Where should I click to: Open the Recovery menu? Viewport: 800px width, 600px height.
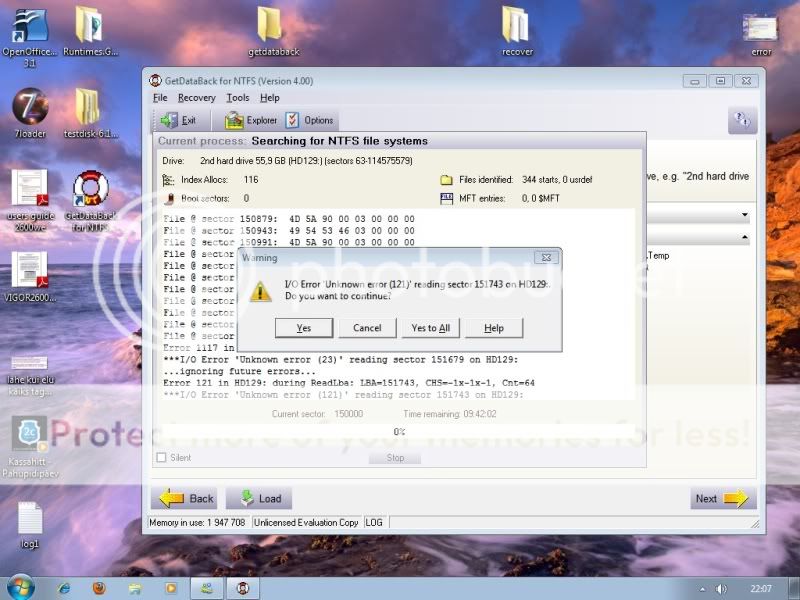tap(196, 98)
